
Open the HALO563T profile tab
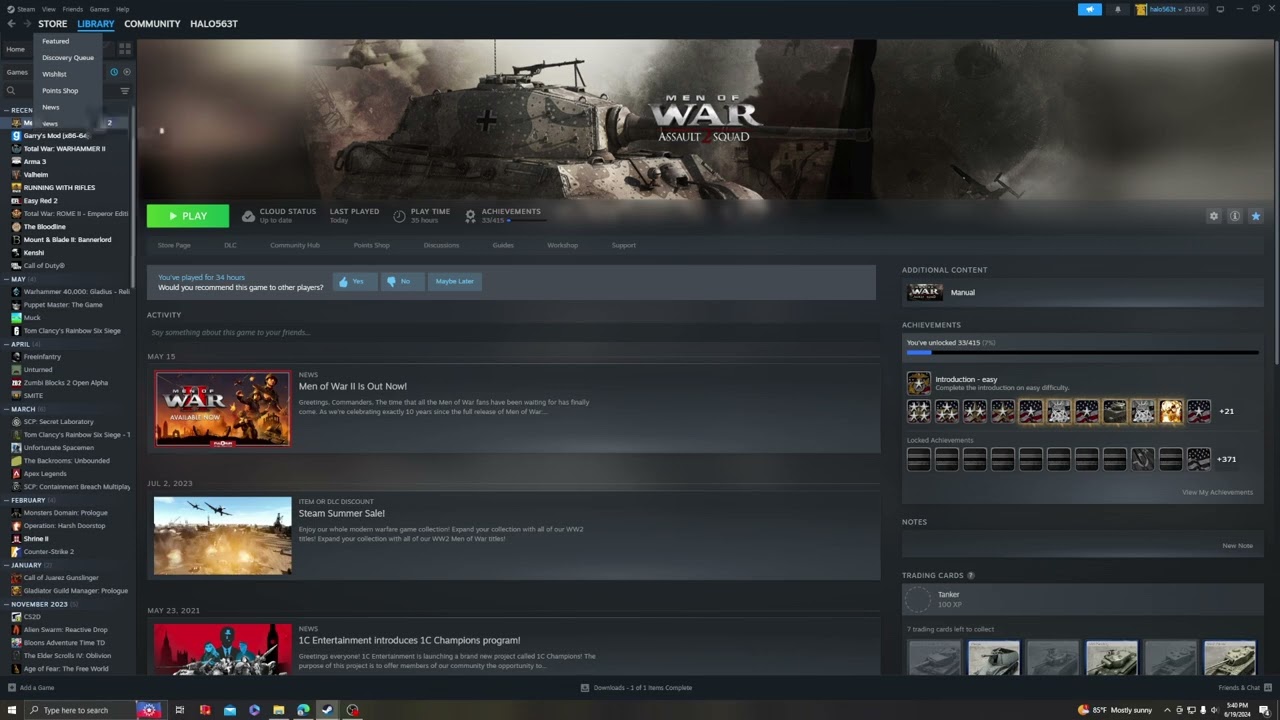(x=214, y=24)
